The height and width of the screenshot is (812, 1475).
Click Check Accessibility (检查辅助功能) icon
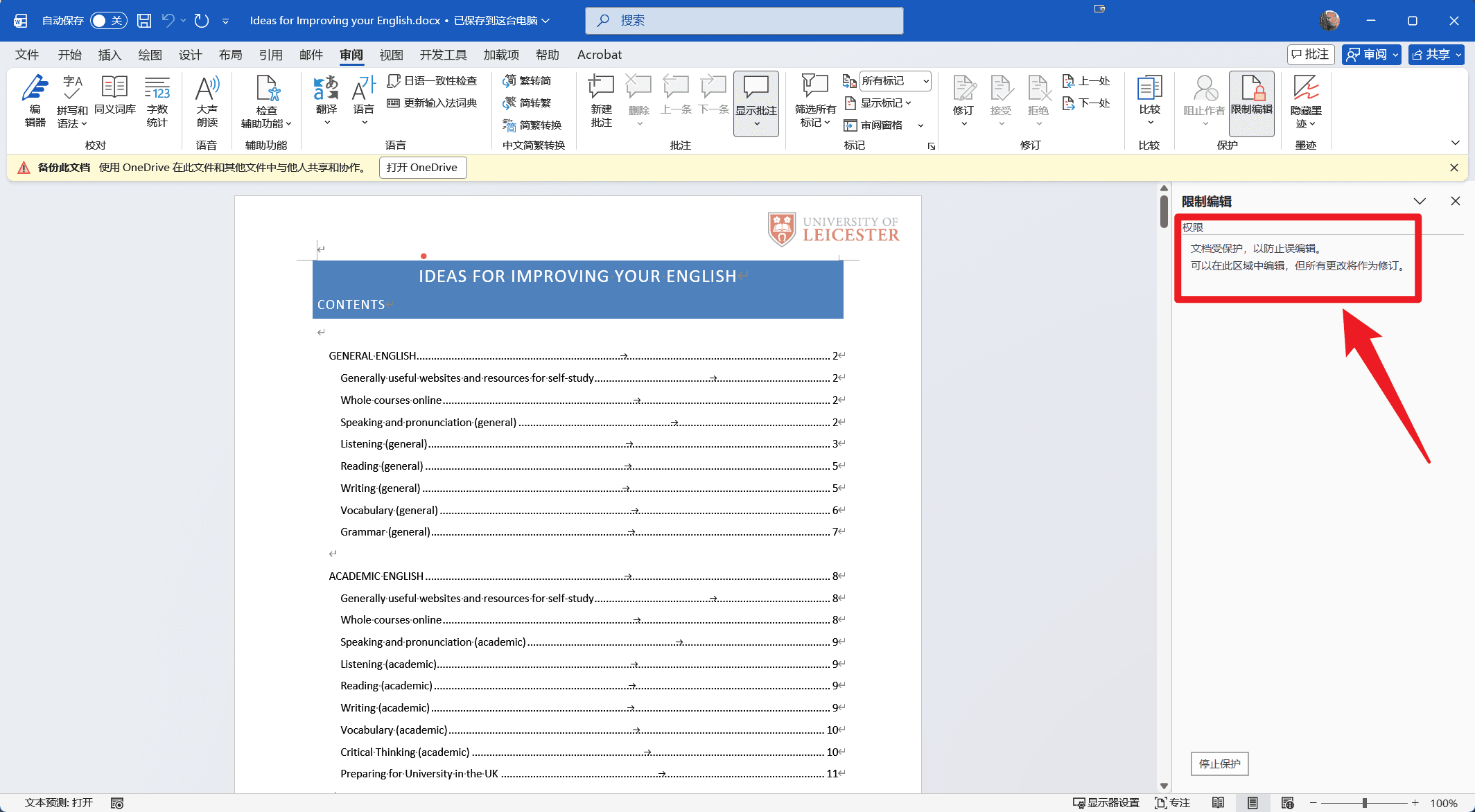pos(267,101)
